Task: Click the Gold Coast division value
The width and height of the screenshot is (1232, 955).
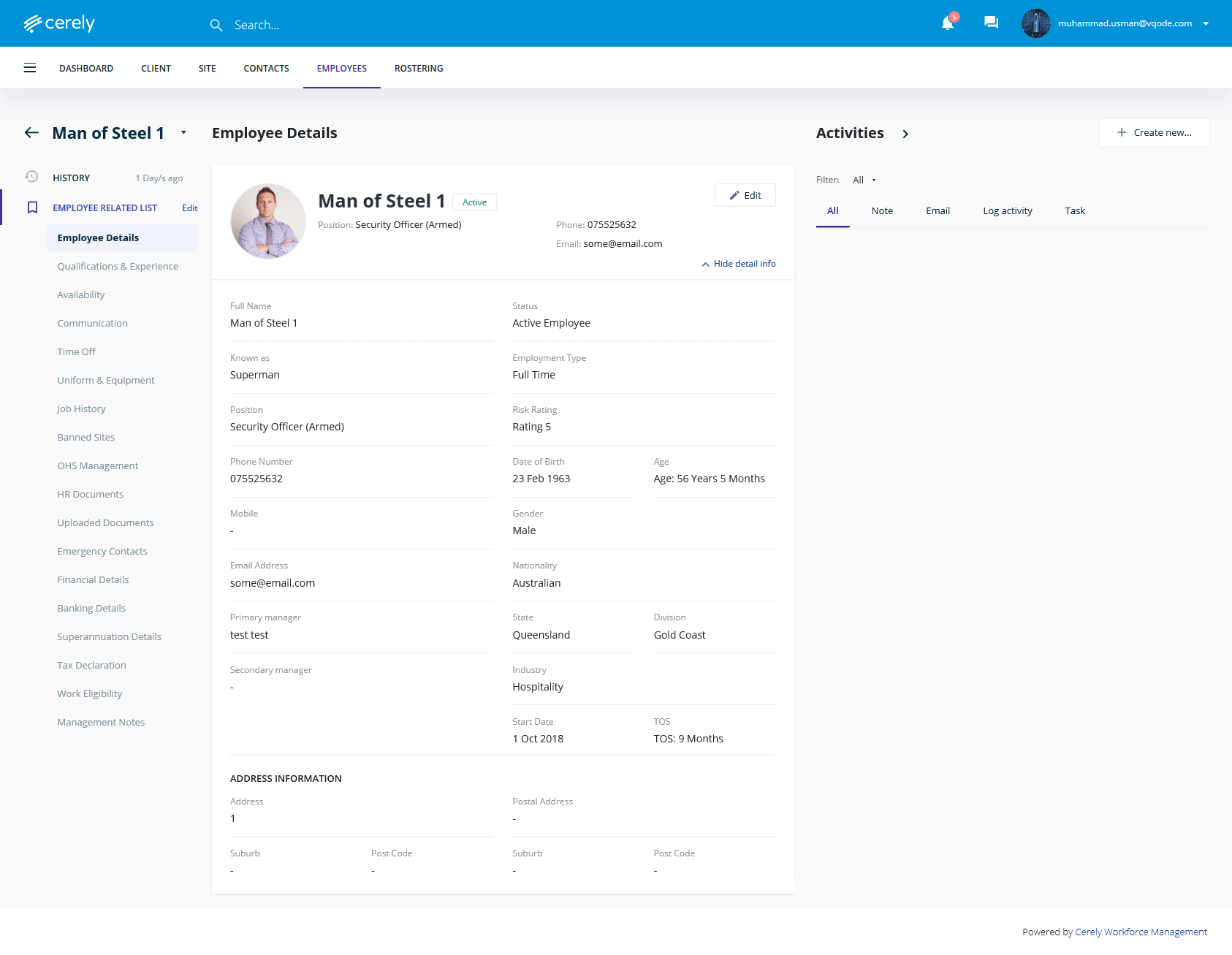Action: pos(680,635)
